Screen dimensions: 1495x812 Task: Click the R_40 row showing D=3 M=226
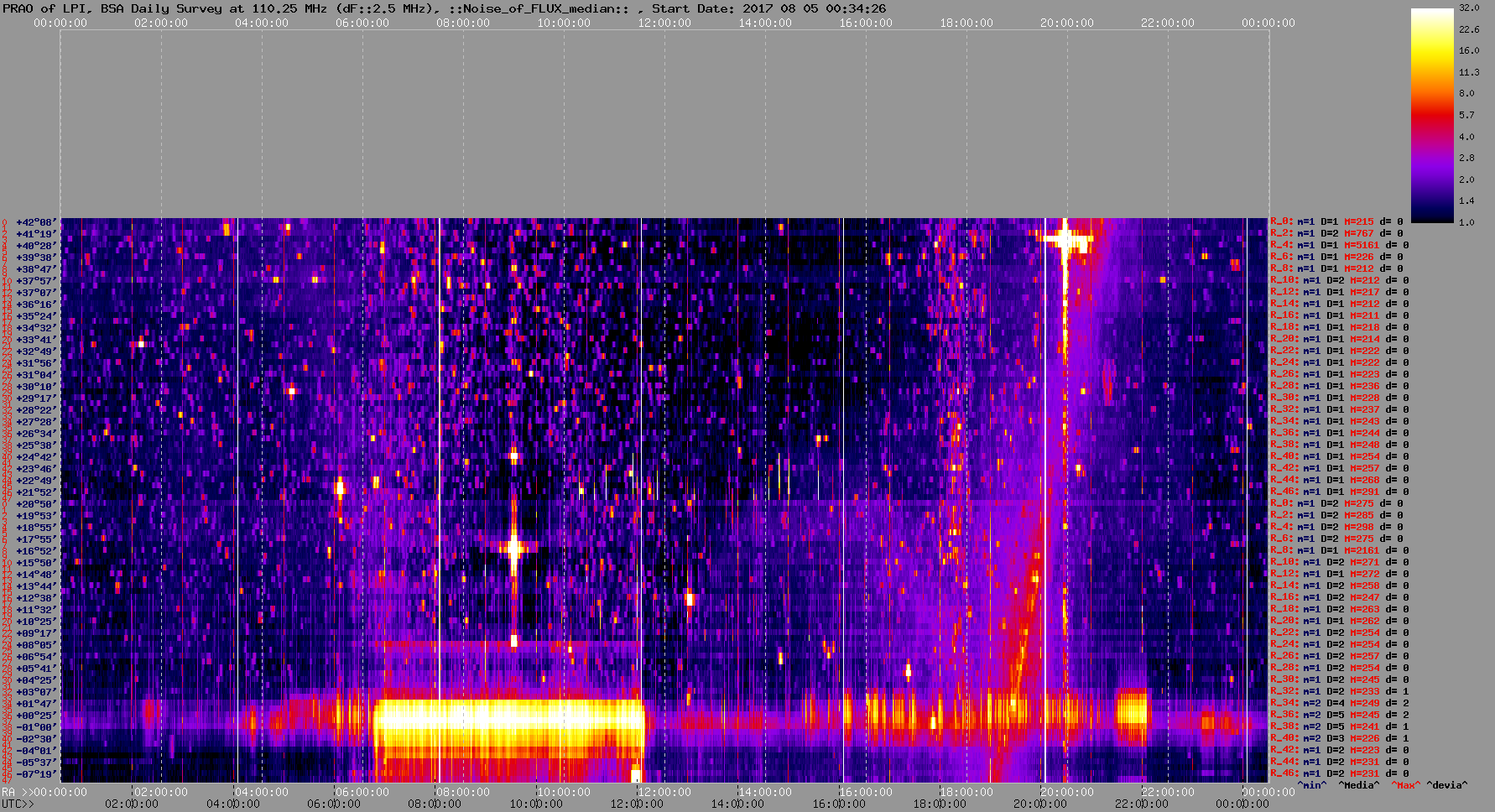tap(1340, 739)
